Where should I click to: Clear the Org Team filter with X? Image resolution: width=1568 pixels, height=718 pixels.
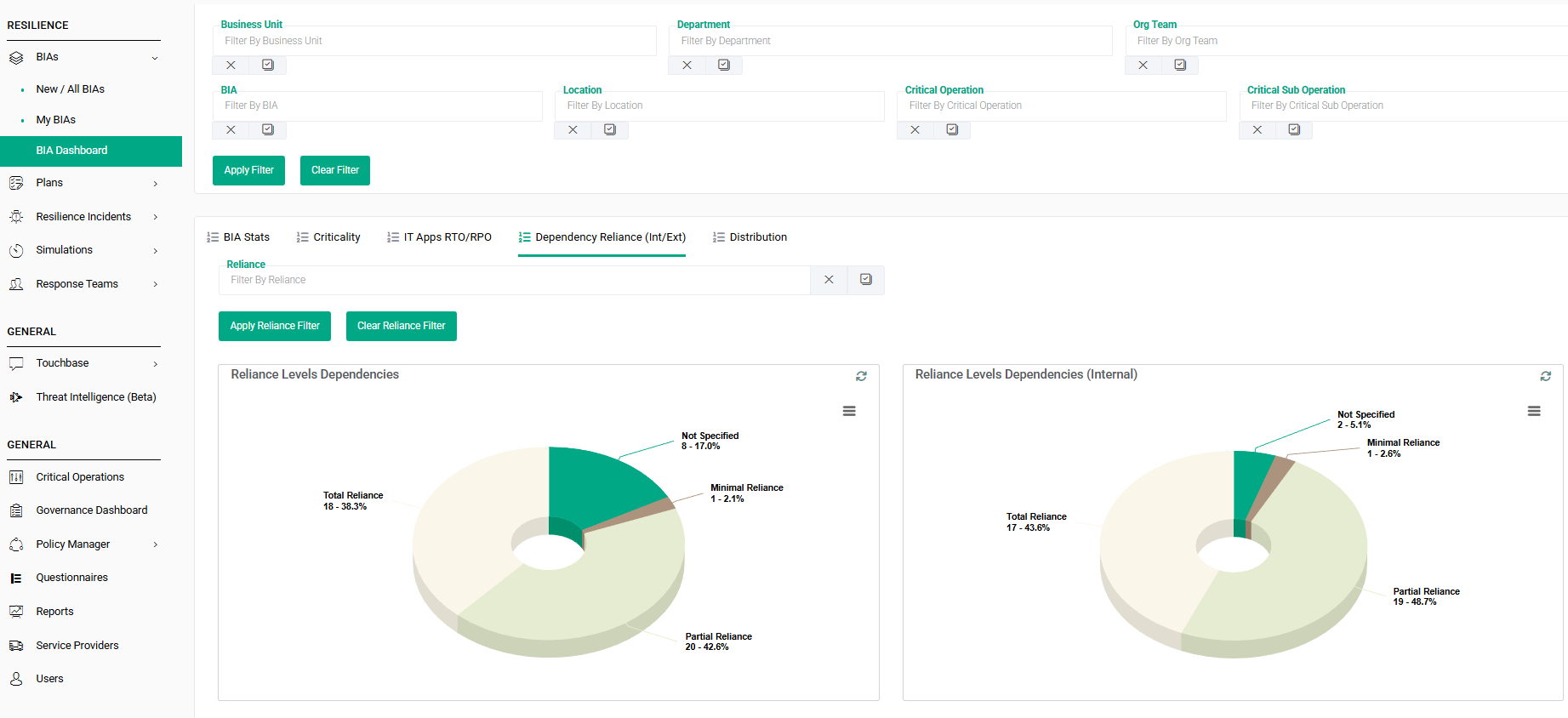(x=1143, y=66)
